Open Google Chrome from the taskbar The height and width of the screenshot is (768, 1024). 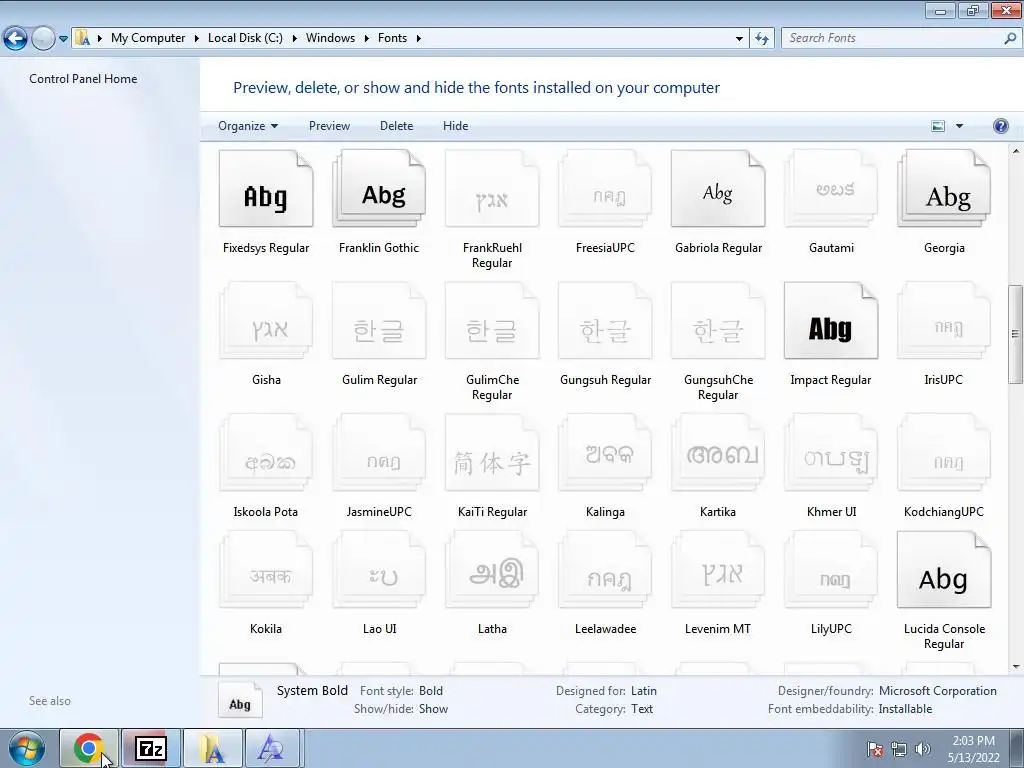[x=88, y=748]
